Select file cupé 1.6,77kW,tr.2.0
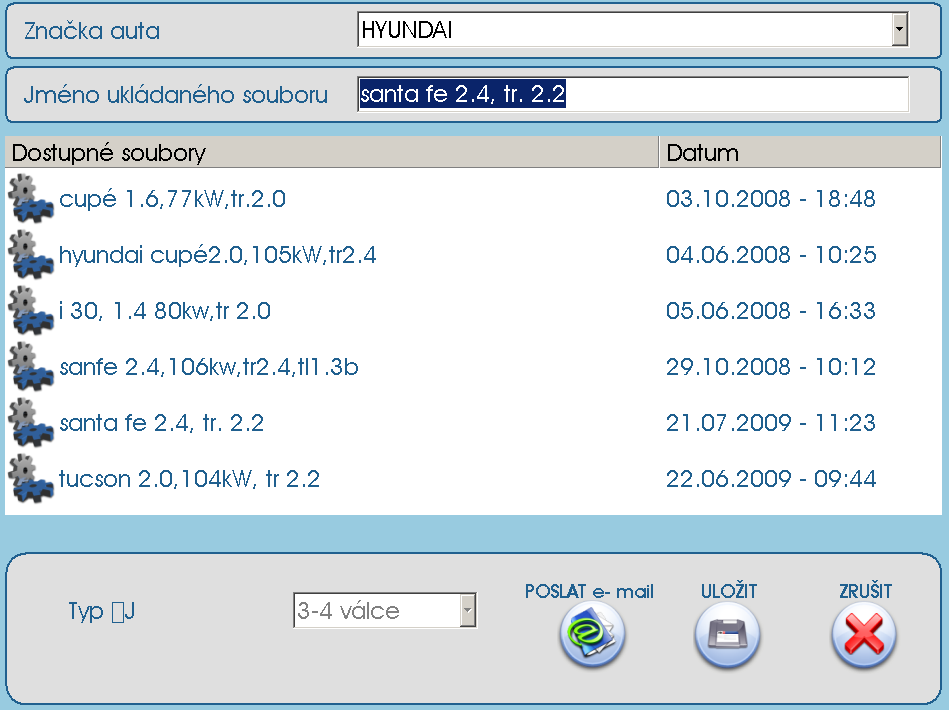This screenshot has height=710, width=949. 172,199
